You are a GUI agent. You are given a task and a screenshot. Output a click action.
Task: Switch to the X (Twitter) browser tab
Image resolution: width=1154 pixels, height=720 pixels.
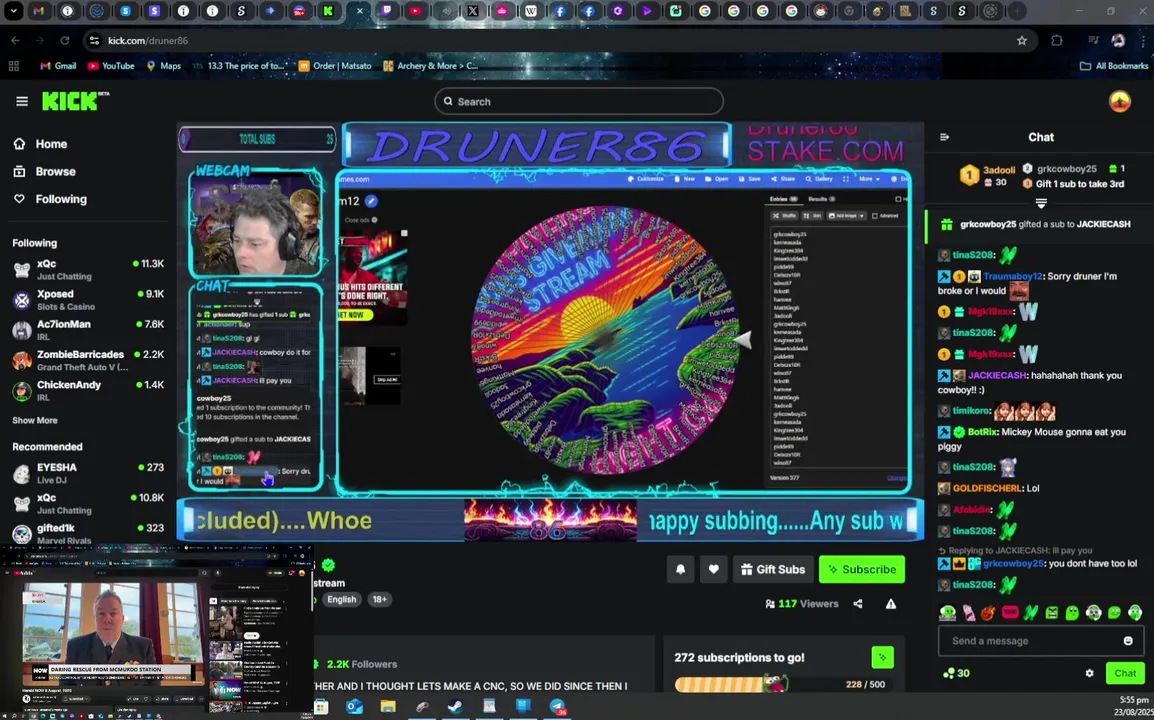coord(473,11)
